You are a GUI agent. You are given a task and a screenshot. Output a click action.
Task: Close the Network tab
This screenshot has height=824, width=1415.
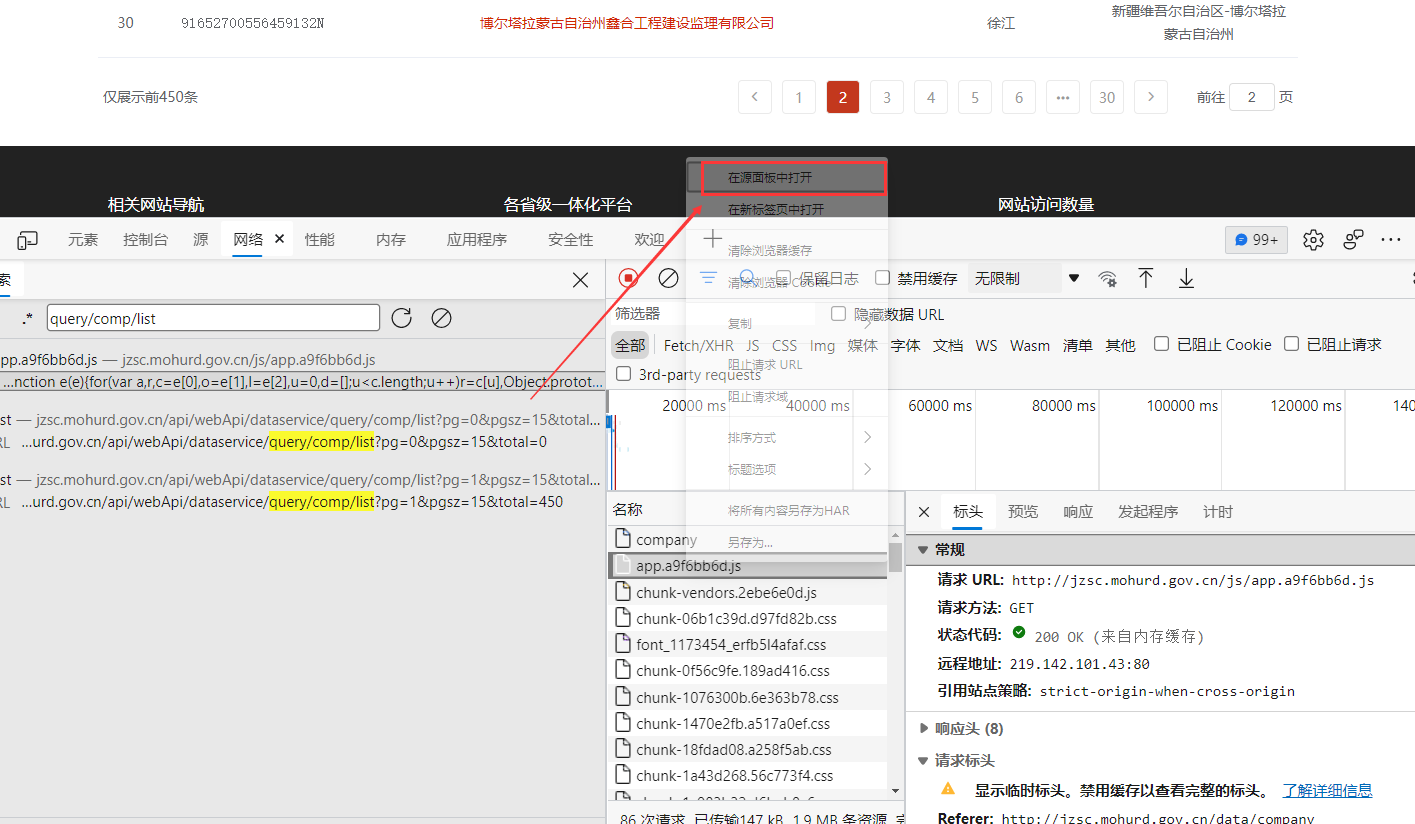(279, 239)
